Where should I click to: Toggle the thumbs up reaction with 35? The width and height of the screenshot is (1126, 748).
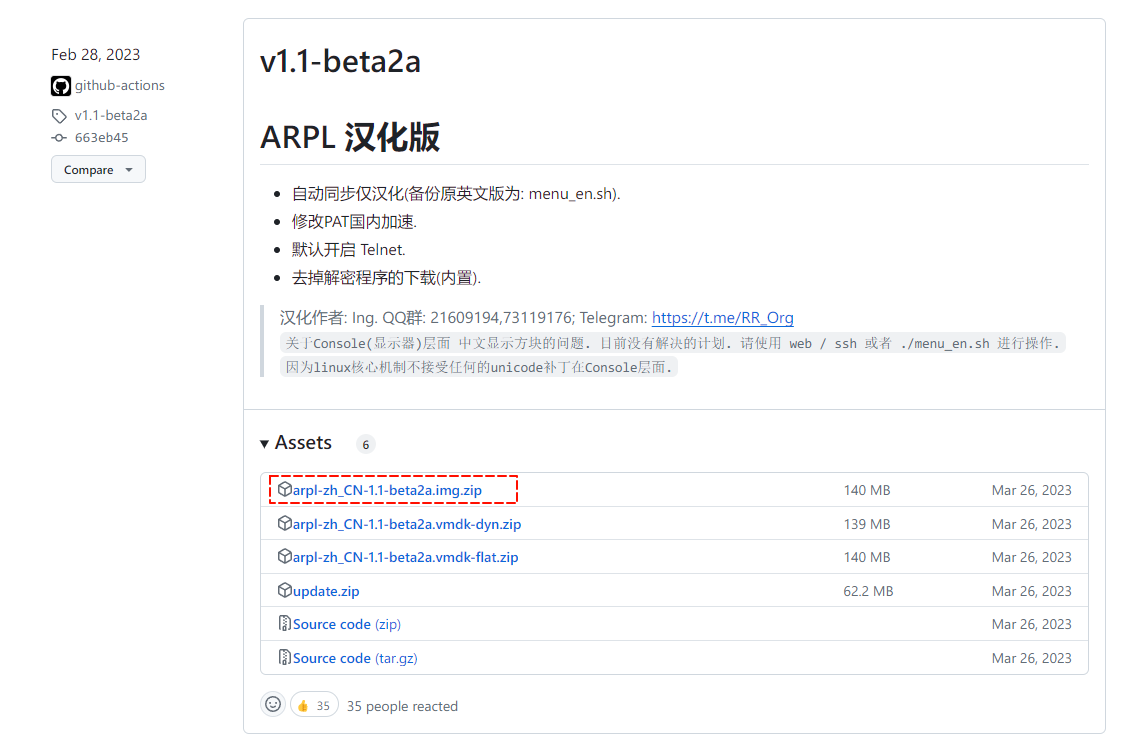click(314, 705)
